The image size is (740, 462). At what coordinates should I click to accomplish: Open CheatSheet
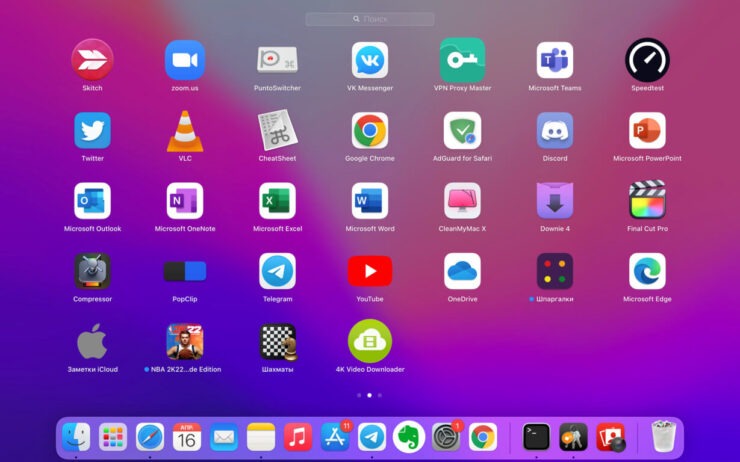[x=278, y=130]
